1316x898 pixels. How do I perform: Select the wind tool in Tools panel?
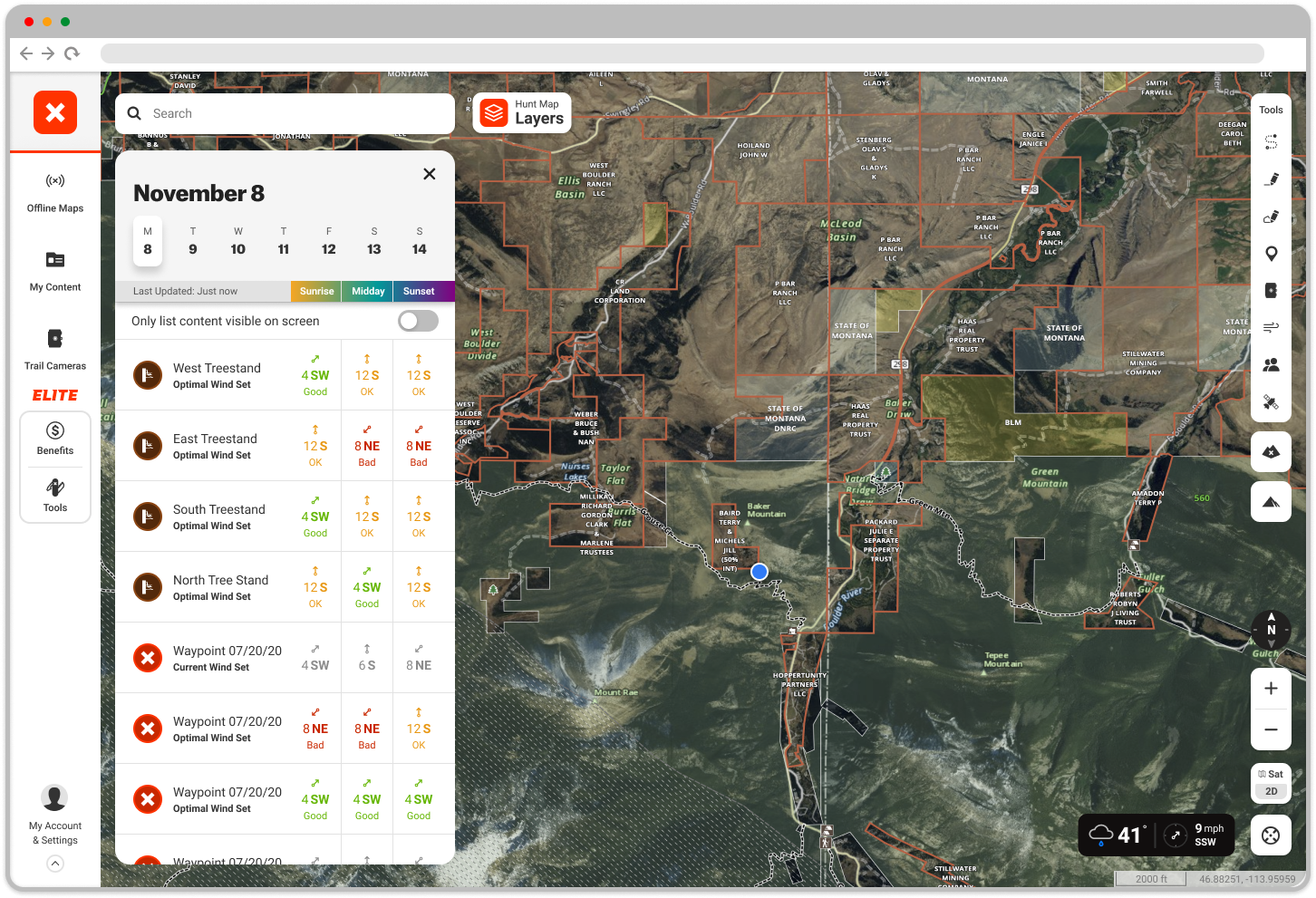[1272, 327]
